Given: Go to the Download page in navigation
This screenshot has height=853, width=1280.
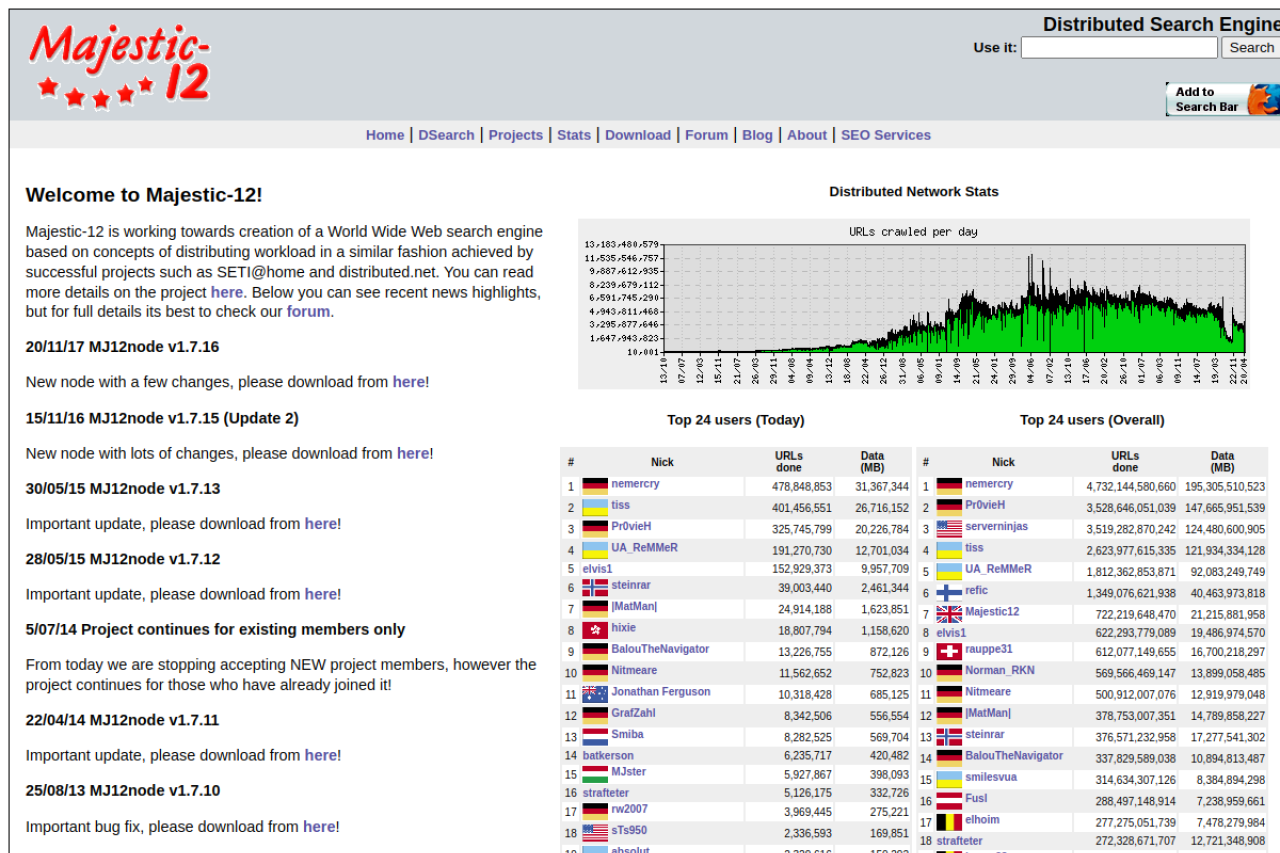Looking at the screenshot, I should coord(638,135).
